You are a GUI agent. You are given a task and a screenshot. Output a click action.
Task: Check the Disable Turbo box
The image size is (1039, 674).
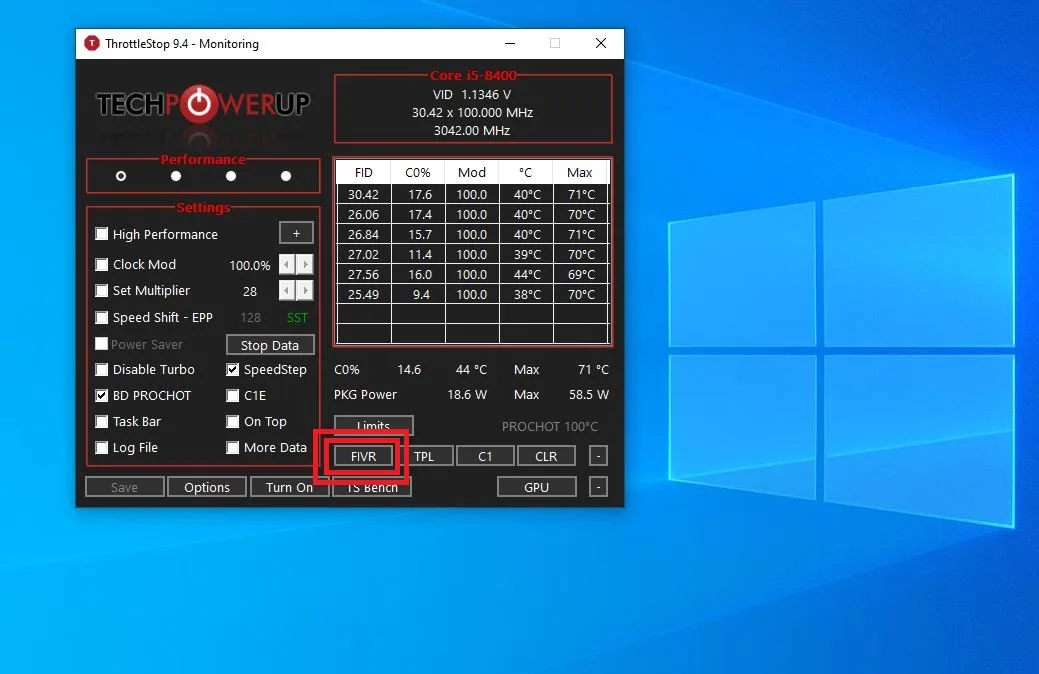pyautogui.click(x=101, y=369)
